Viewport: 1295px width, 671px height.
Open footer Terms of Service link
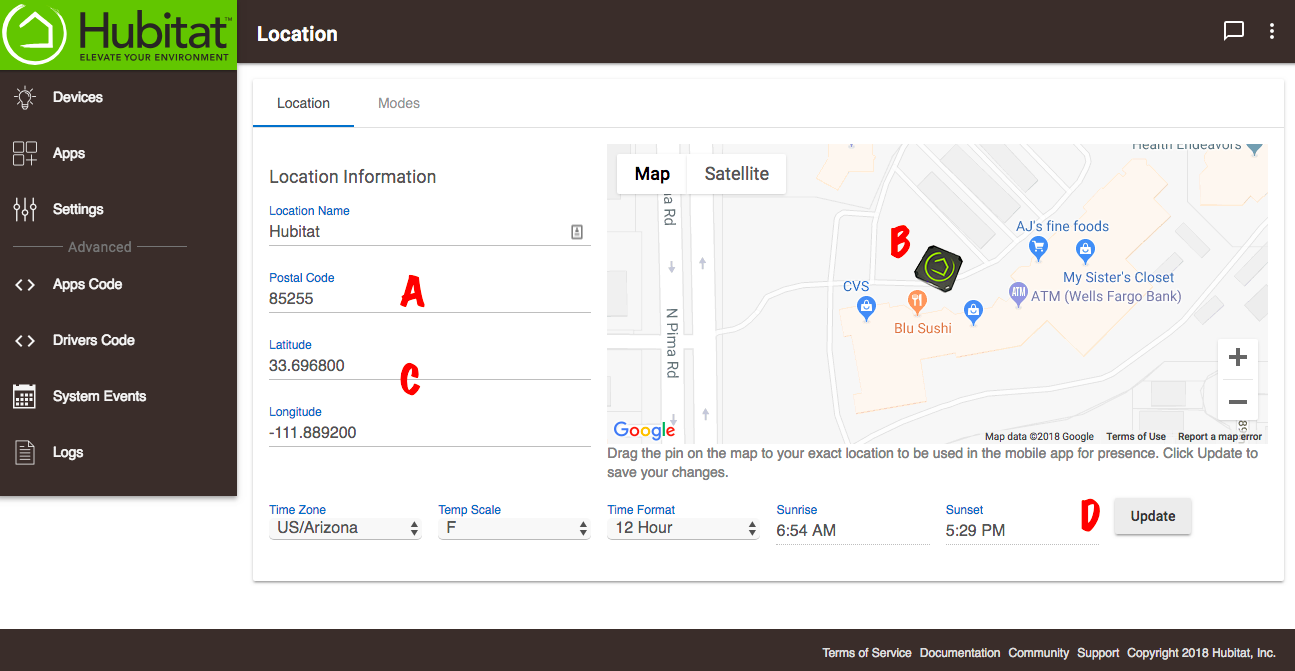[x=867, y=653]
